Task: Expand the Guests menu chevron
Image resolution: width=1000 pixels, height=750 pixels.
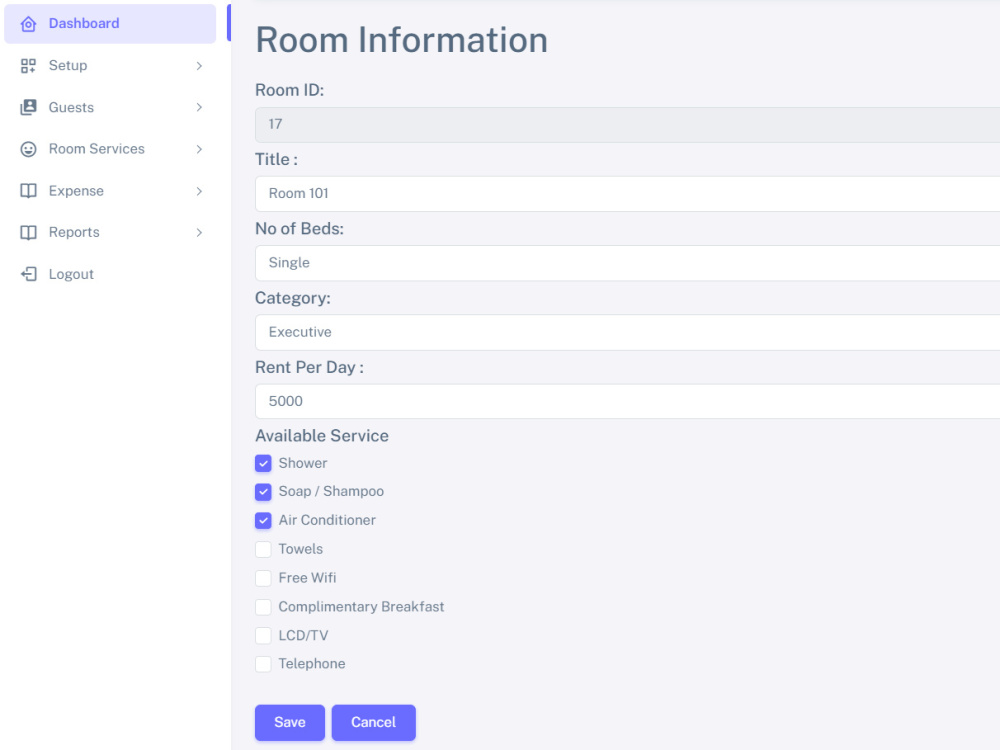Action: [199, 107]
